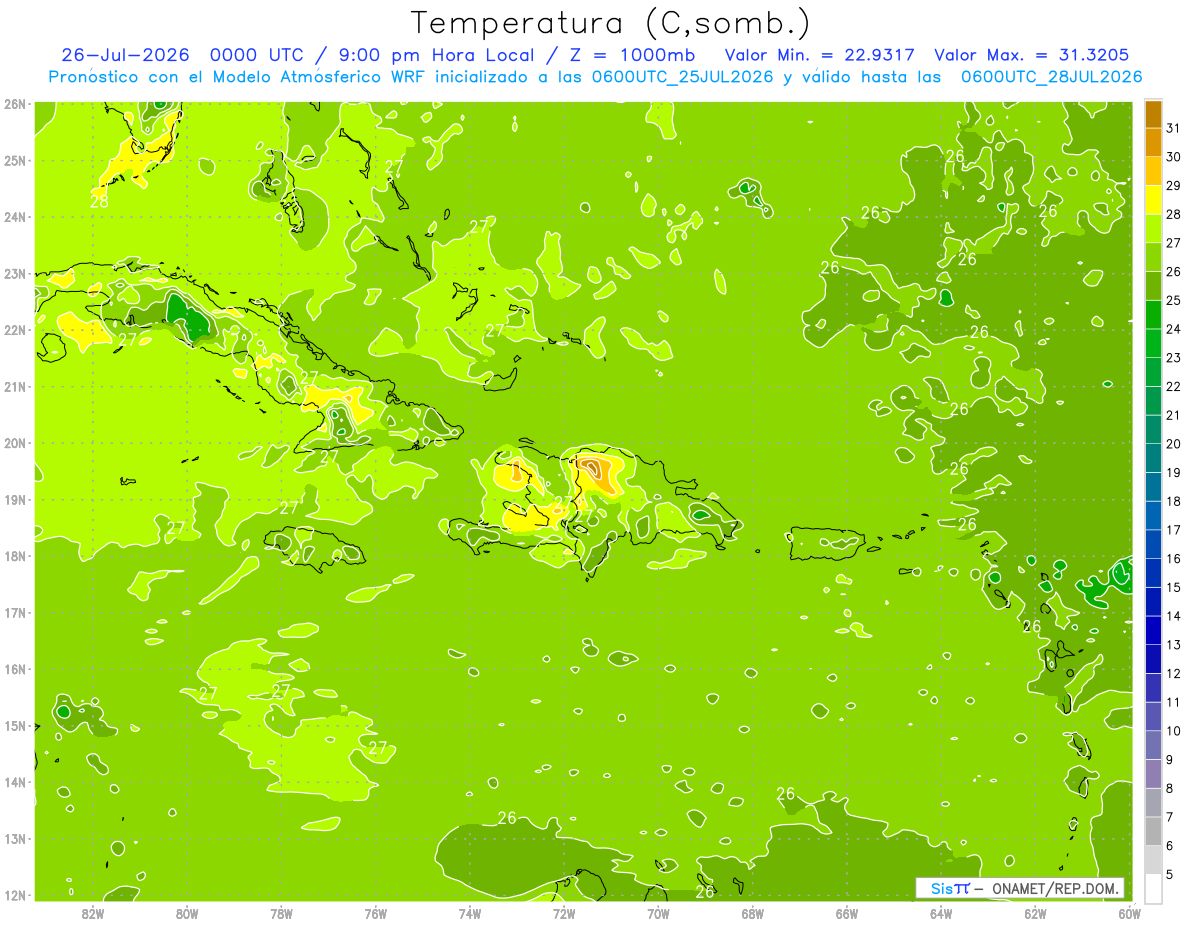This screenshot has width=1200, height=927.
Task: Click the "18N" latitude axis label
Action: 15,556
